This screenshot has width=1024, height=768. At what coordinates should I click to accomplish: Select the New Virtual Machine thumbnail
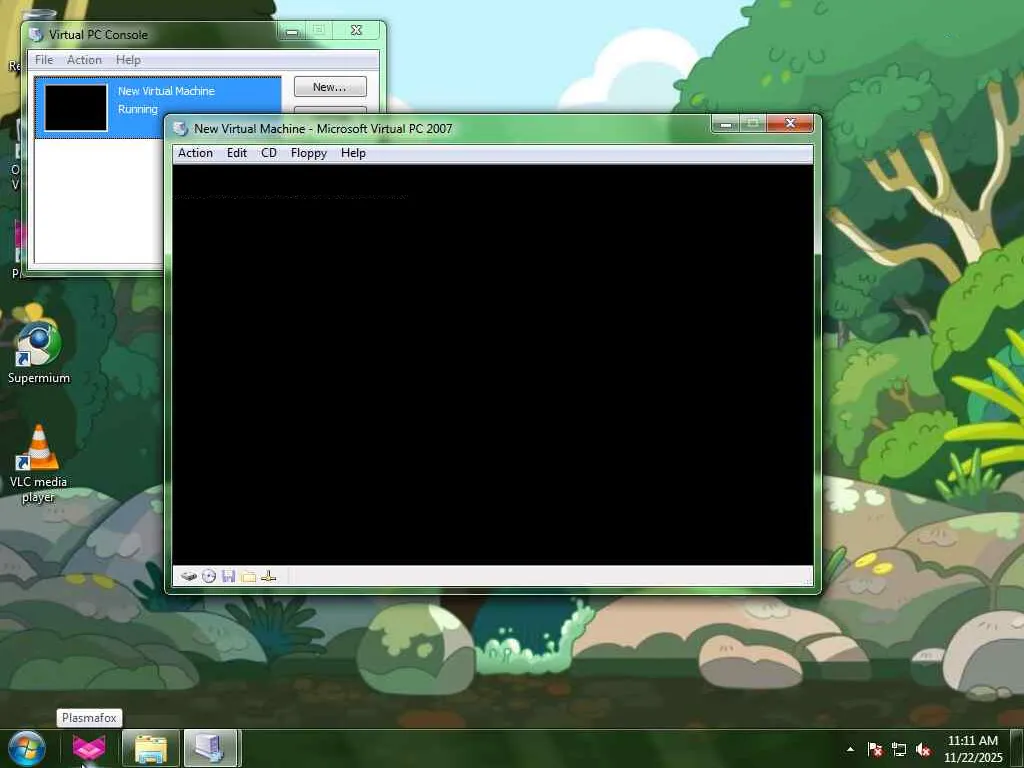click(76, 108)
